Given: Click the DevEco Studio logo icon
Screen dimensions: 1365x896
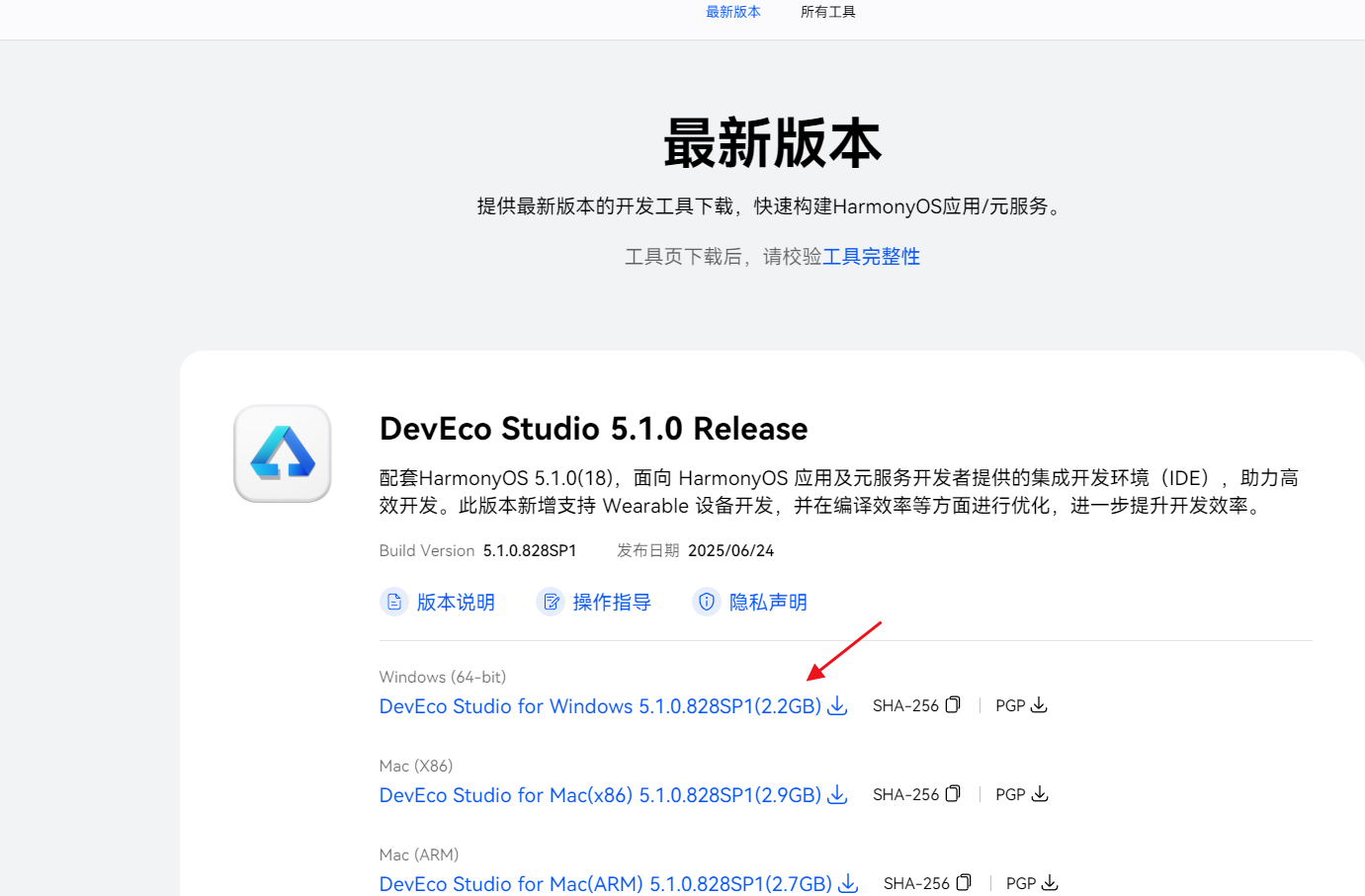Looking at the screenshot, I should 283,453.
